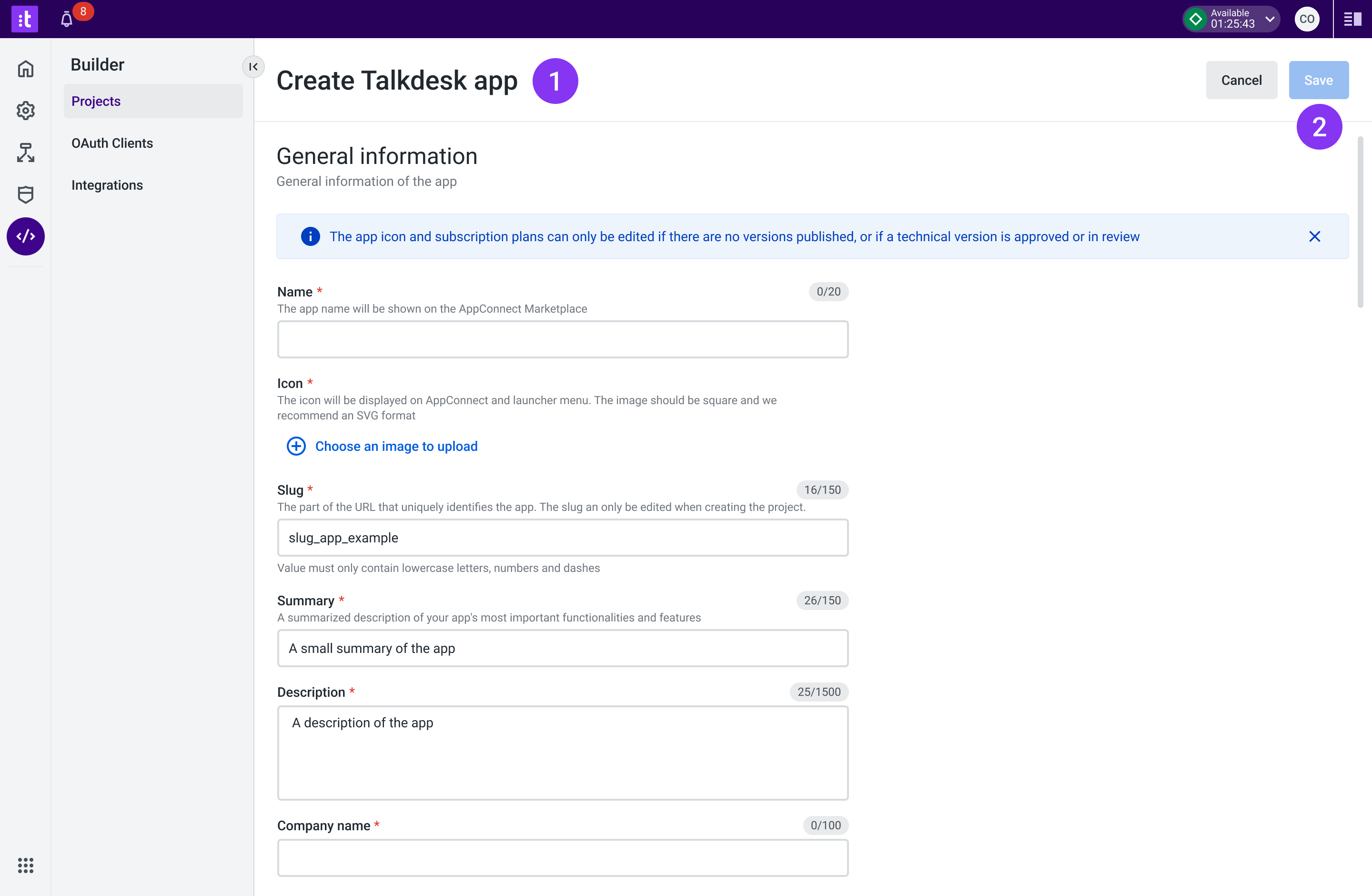1372x896 pixels.
Task: Select OAuth Clients menu item
Action: [112, 143]
